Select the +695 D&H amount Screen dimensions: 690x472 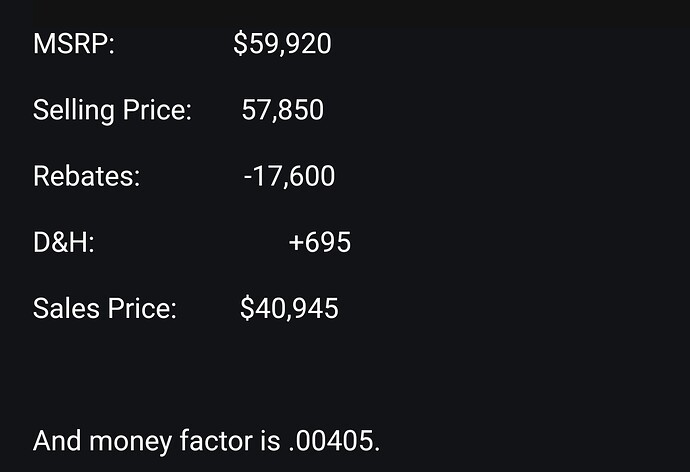click(320, 242)
